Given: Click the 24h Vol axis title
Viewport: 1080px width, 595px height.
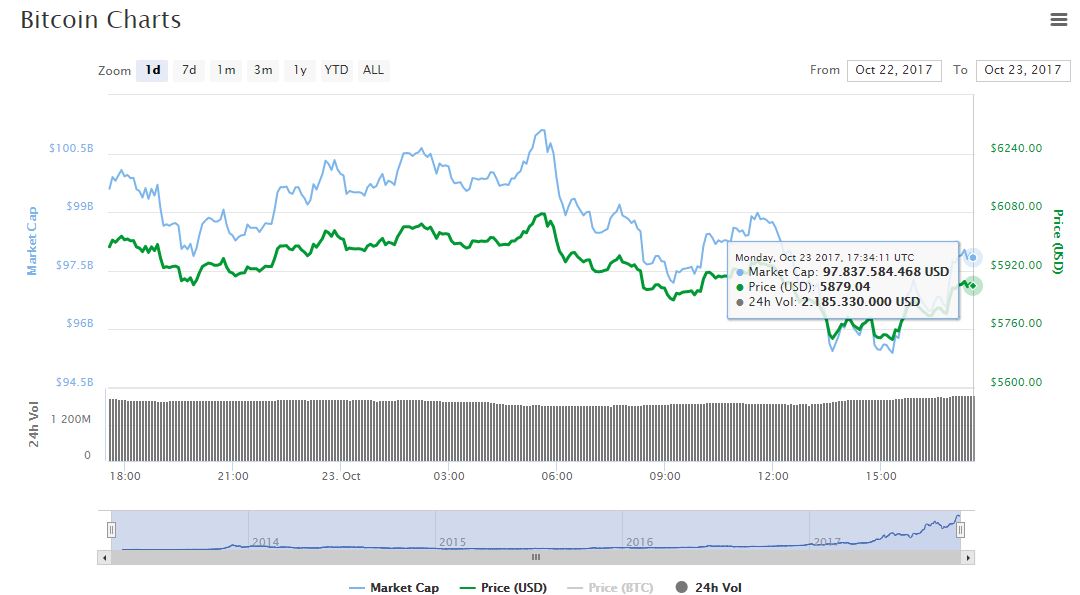Looking at the screenshot, I should [33, 424].
